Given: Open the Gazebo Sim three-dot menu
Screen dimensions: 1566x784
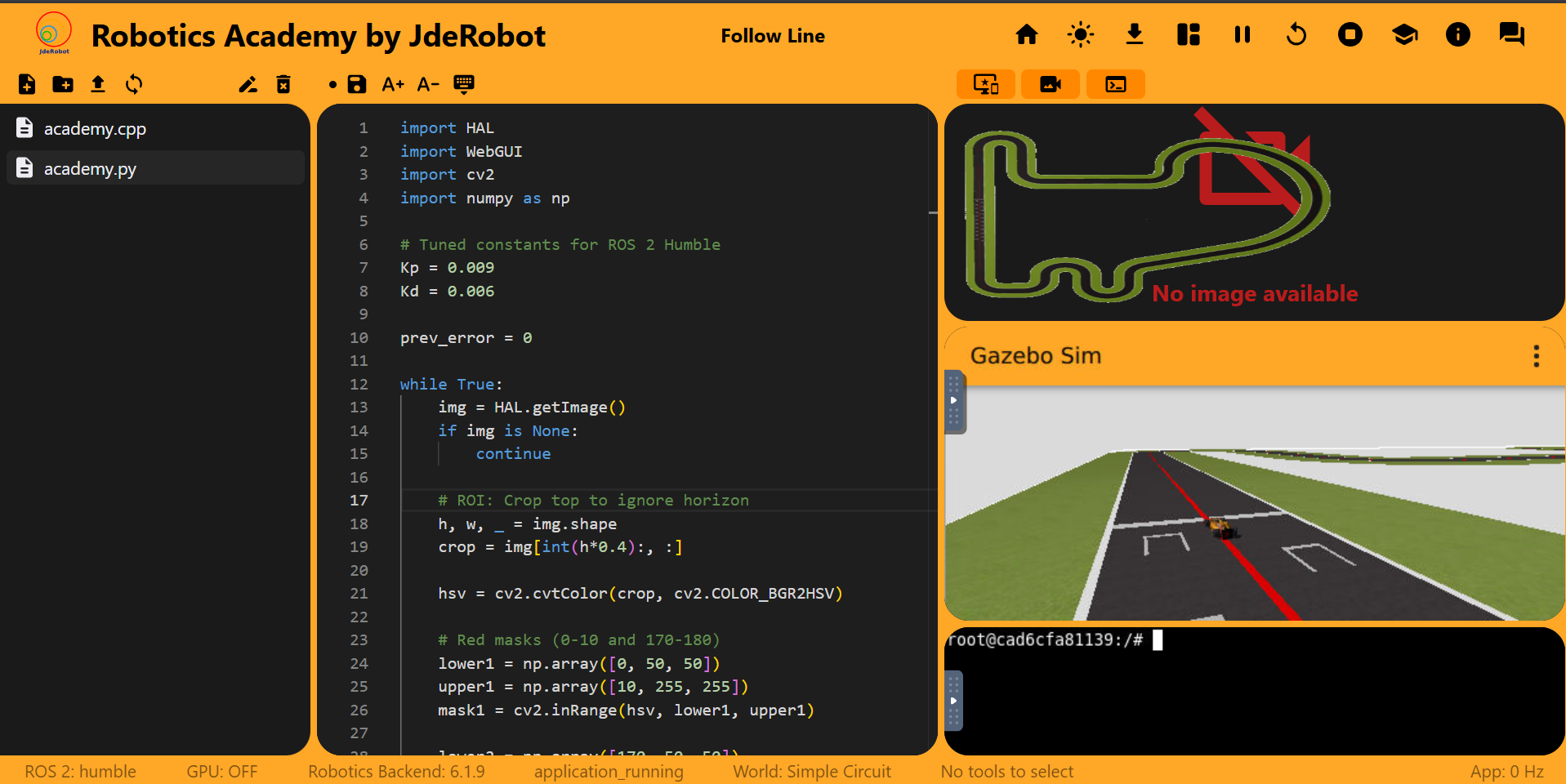Looking at the screenshot, I should click(x=1537, y=356).
